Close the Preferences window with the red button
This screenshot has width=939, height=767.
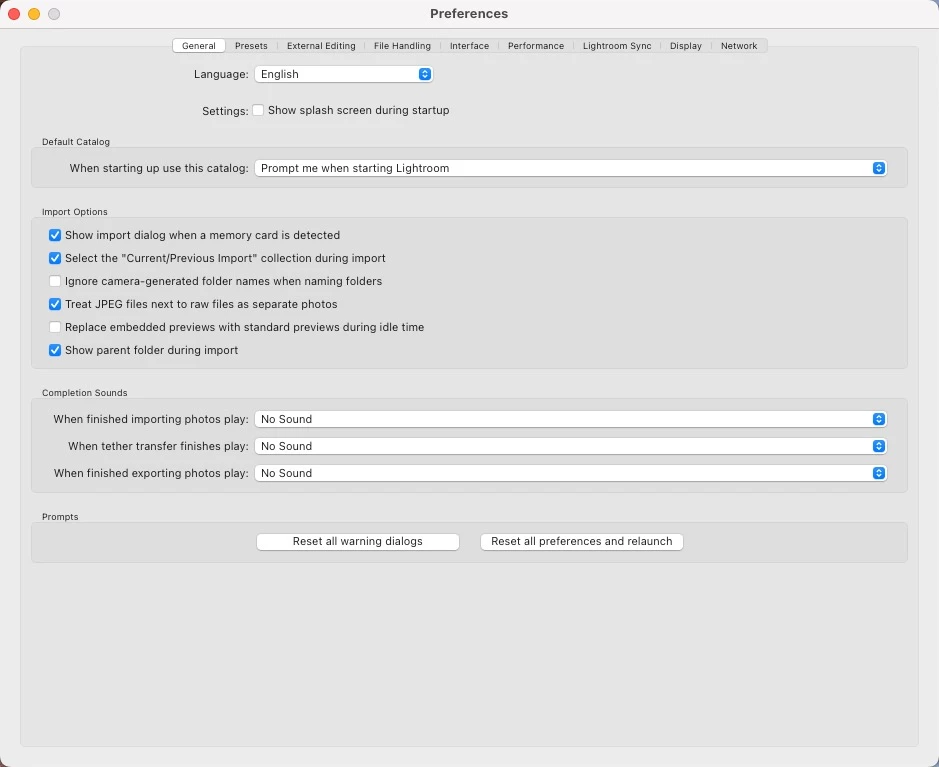(x=14, y=14)
